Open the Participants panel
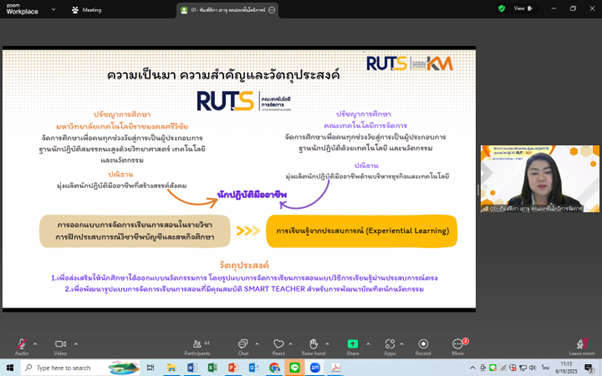Image resolution: width=602 pixels, height=376 pixels. [x=197, y=346]
